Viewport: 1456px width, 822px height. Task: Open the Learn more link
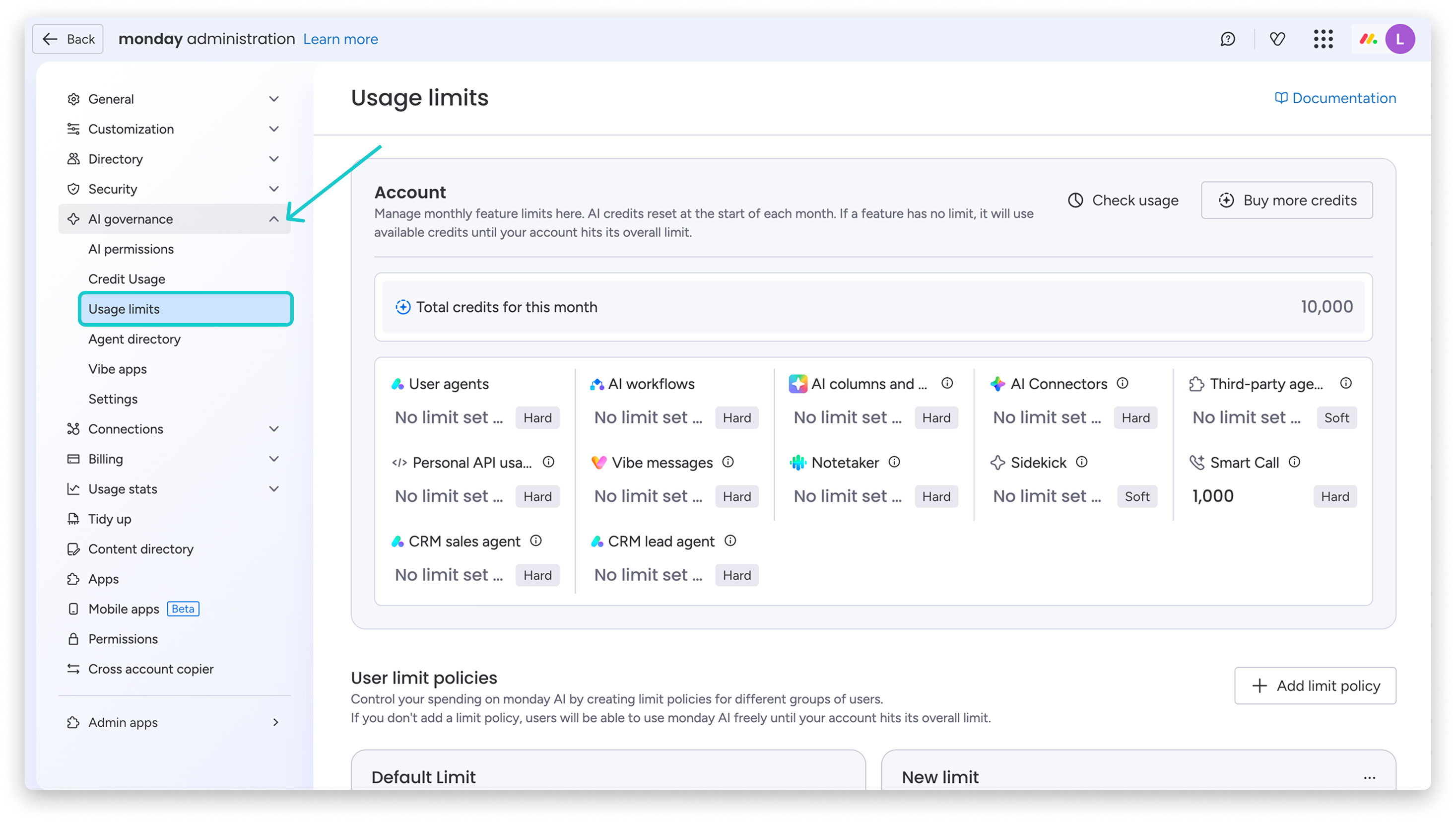[x=341, y=39]
